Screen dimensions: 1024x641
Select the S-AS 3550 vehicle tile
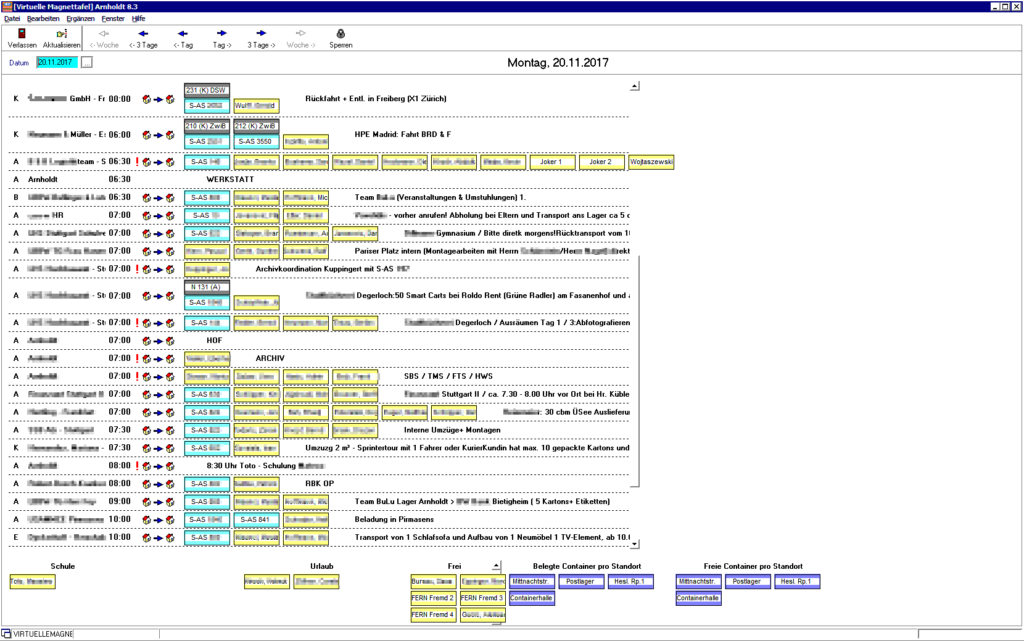coord(256,142)
